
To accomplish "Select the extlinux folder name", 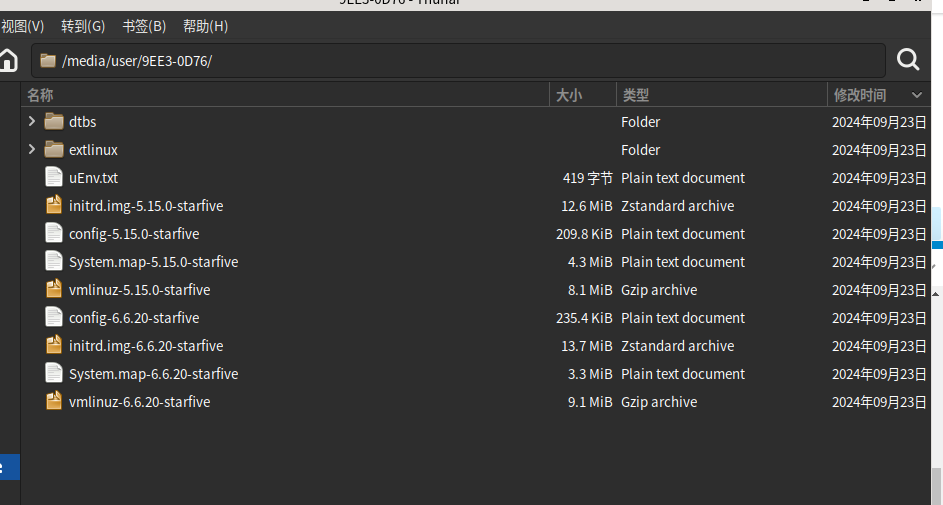I will click(x=93, y=150).
